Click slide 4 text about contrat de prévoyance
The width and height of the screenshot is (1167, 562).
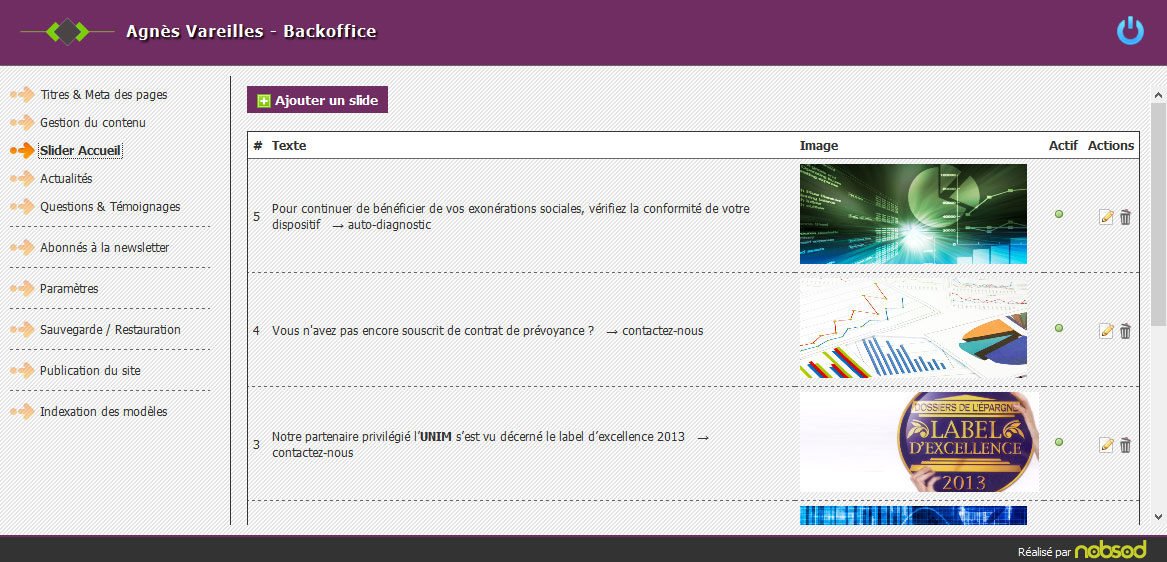(487, 331)
